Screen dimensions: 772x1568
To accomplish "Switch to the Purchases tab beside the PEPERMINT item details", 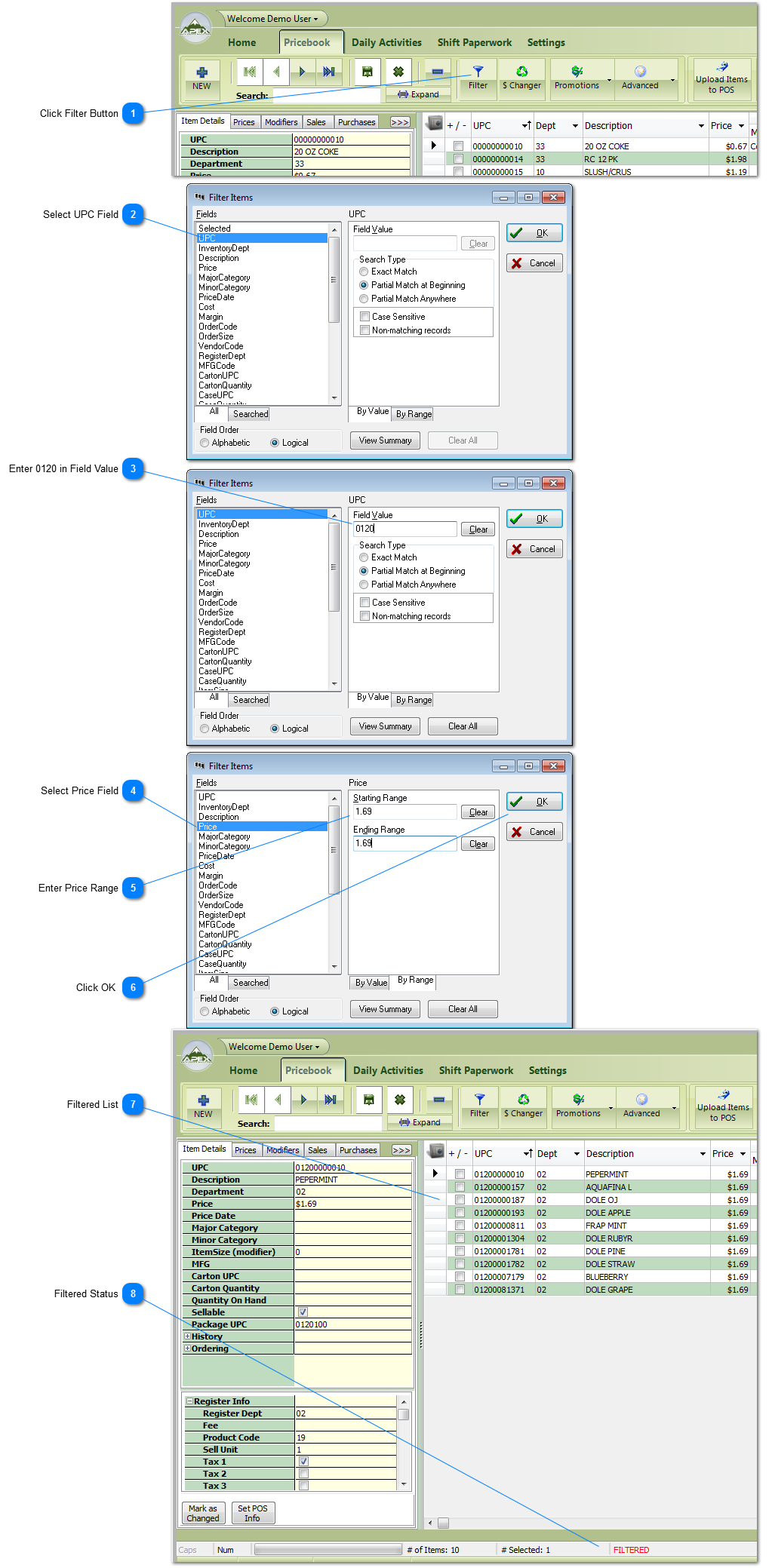I will (x=358, y=1150).
